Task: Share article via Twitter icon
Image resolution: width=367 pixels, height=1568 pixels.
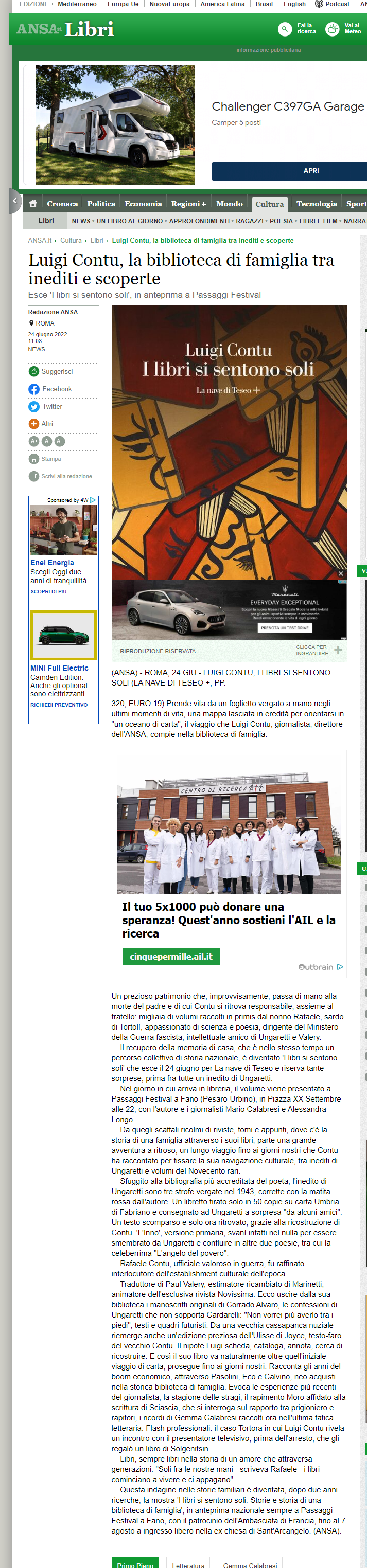Action: click(33, 407)
